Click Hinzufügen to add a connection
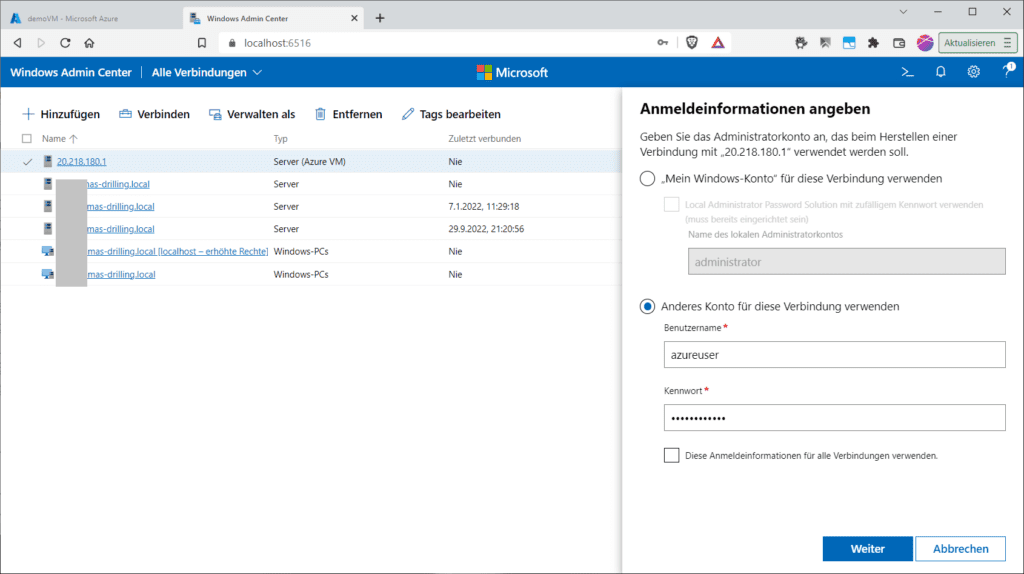 point(61,114)
